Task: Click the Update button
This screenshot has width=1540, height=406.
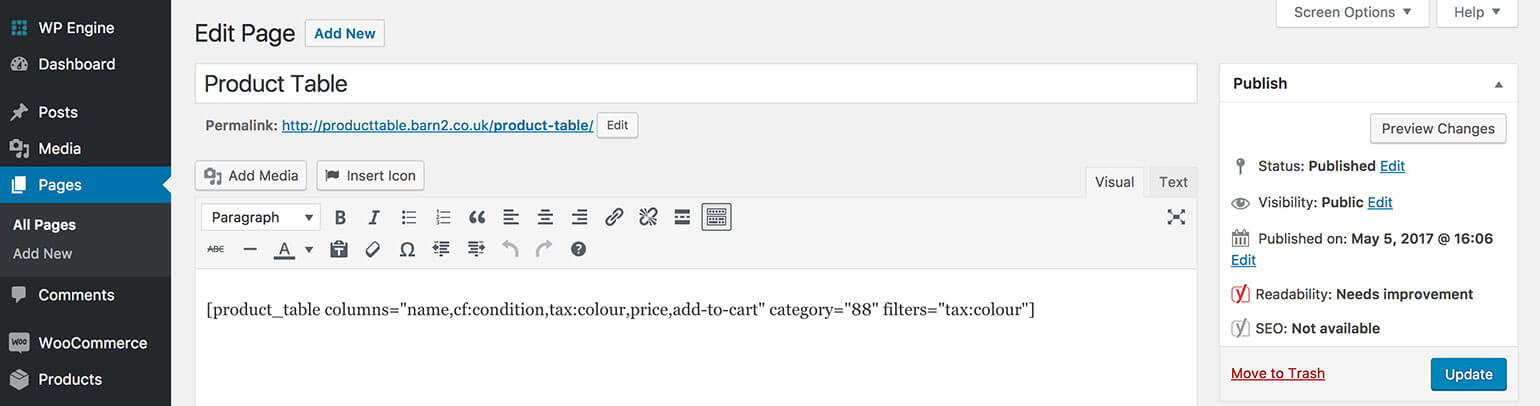Action: [1468, 374]
